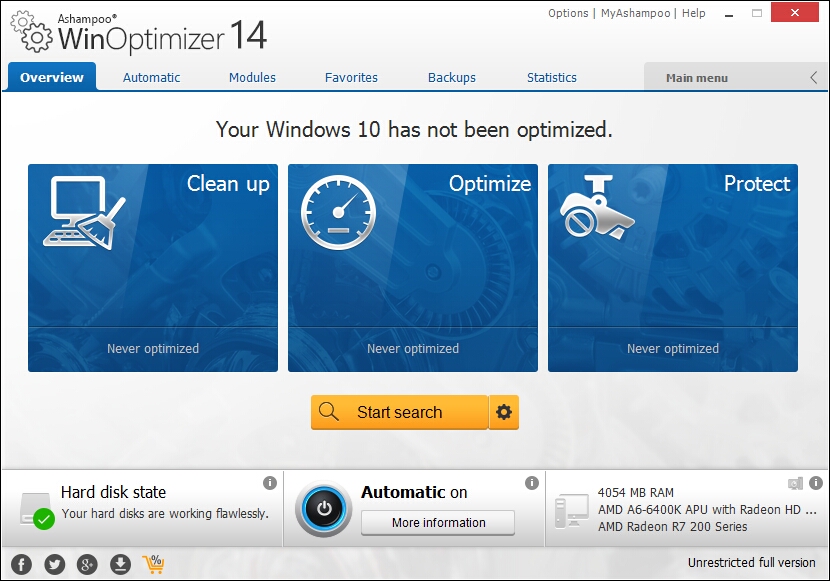Image resolution: width=830 pixels, height=581 pixels.
Task: Click the WinOptimizer gears logo
Action: [32, 33]
